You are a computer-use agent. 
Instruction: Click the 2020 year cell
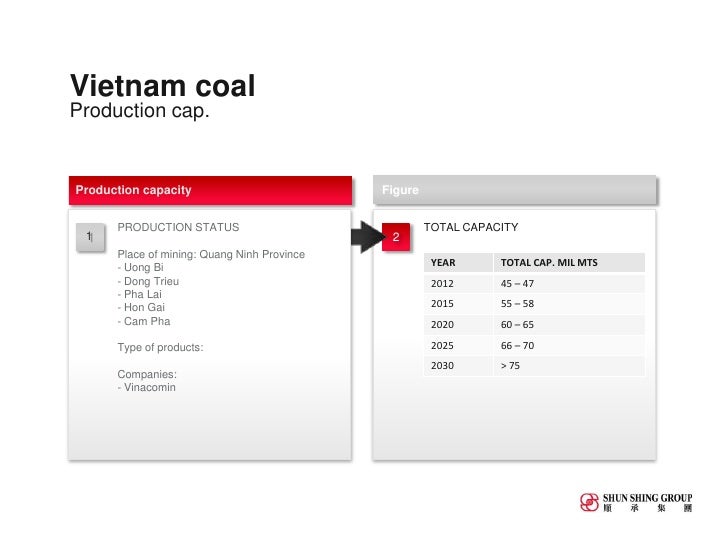tap(458, 325)
